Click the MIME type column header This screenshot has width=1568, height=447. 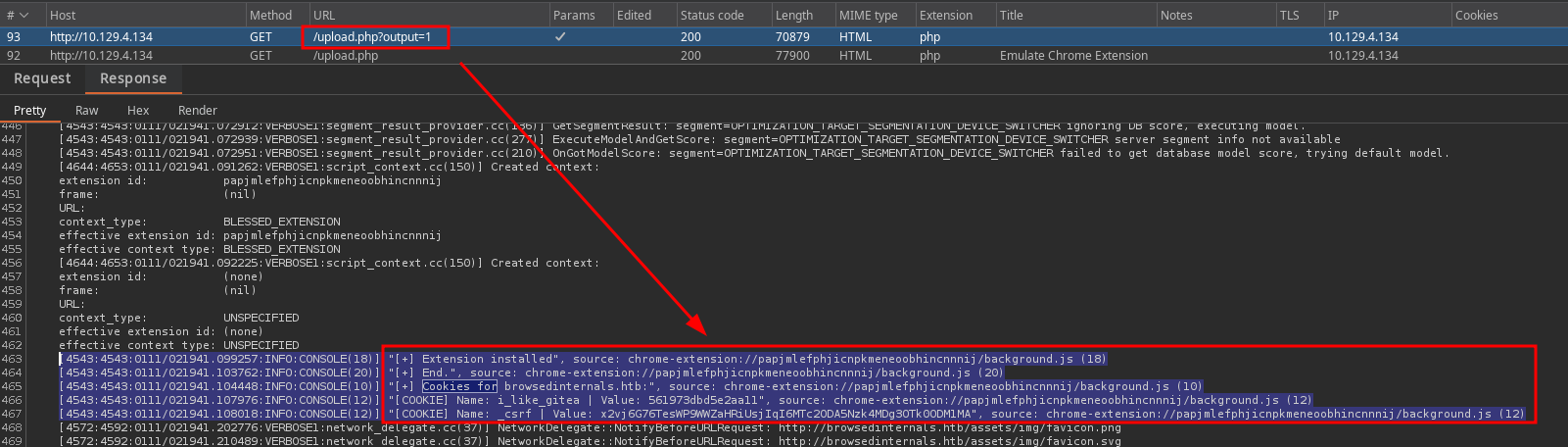point(868,15)
